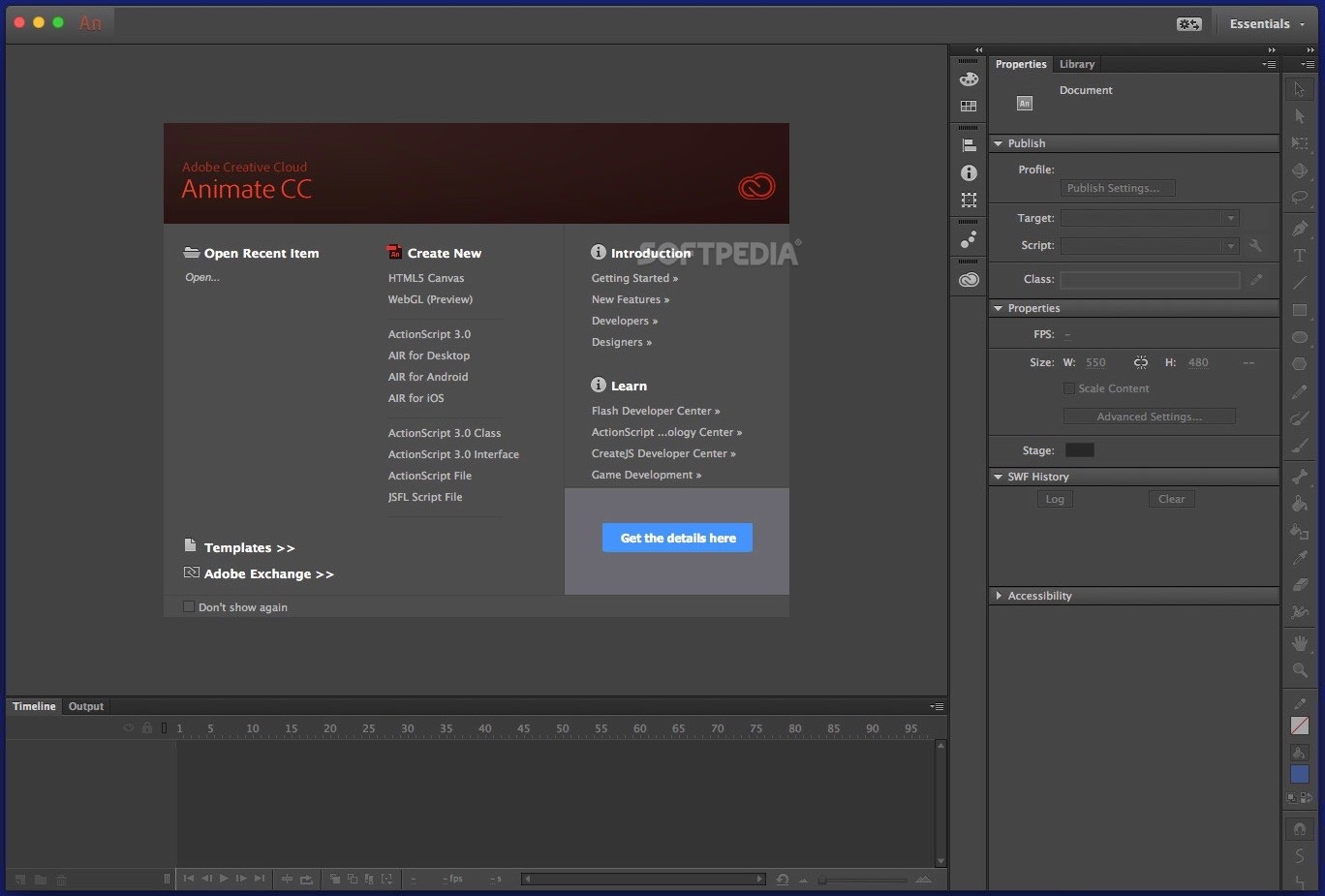1325x896 pixels.
Task: Open the CC Libraries panel icon
Action: tap(969, 280)
